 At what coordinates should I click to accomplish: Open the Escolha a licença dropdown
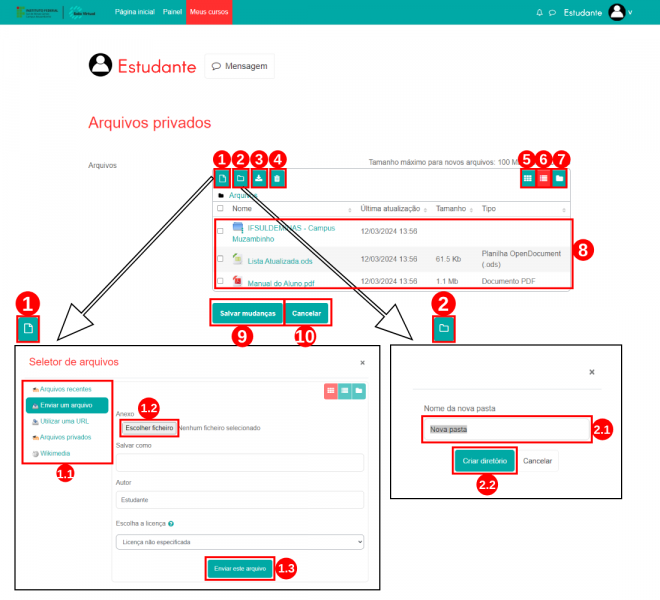point(240,542)
